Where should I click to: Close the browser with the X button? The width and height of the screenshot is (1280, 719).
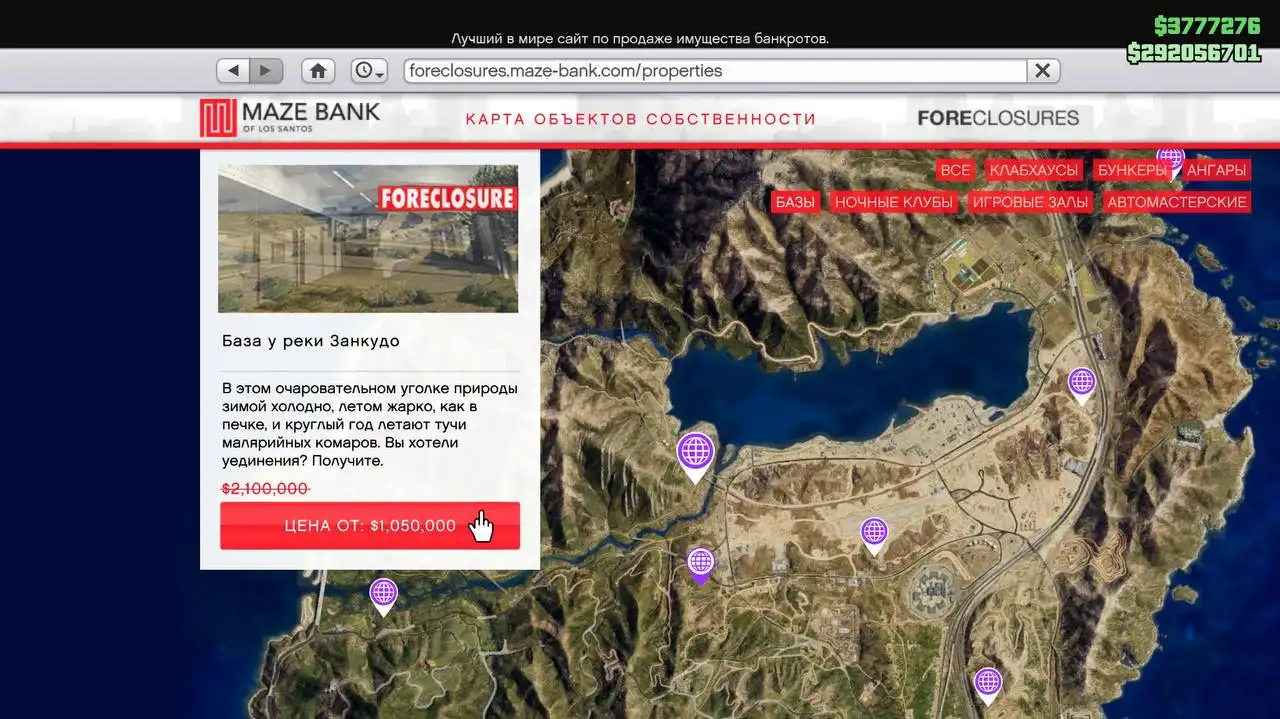[x=1042, y=71]
